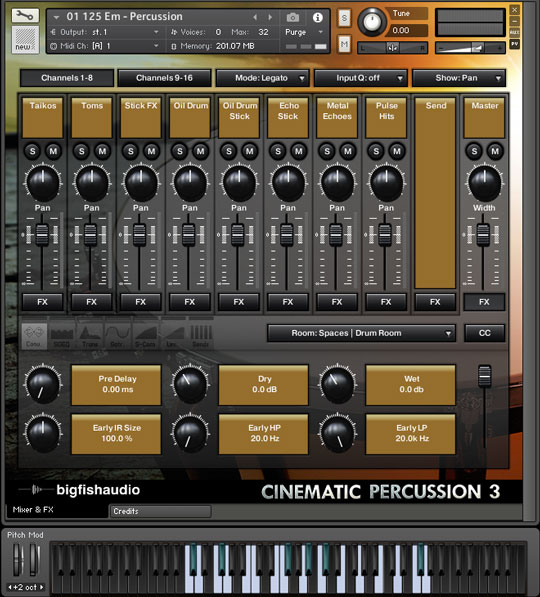Open the Credits tab
Viewport: 540px width, 597px height.
click(x=160, y=511)
